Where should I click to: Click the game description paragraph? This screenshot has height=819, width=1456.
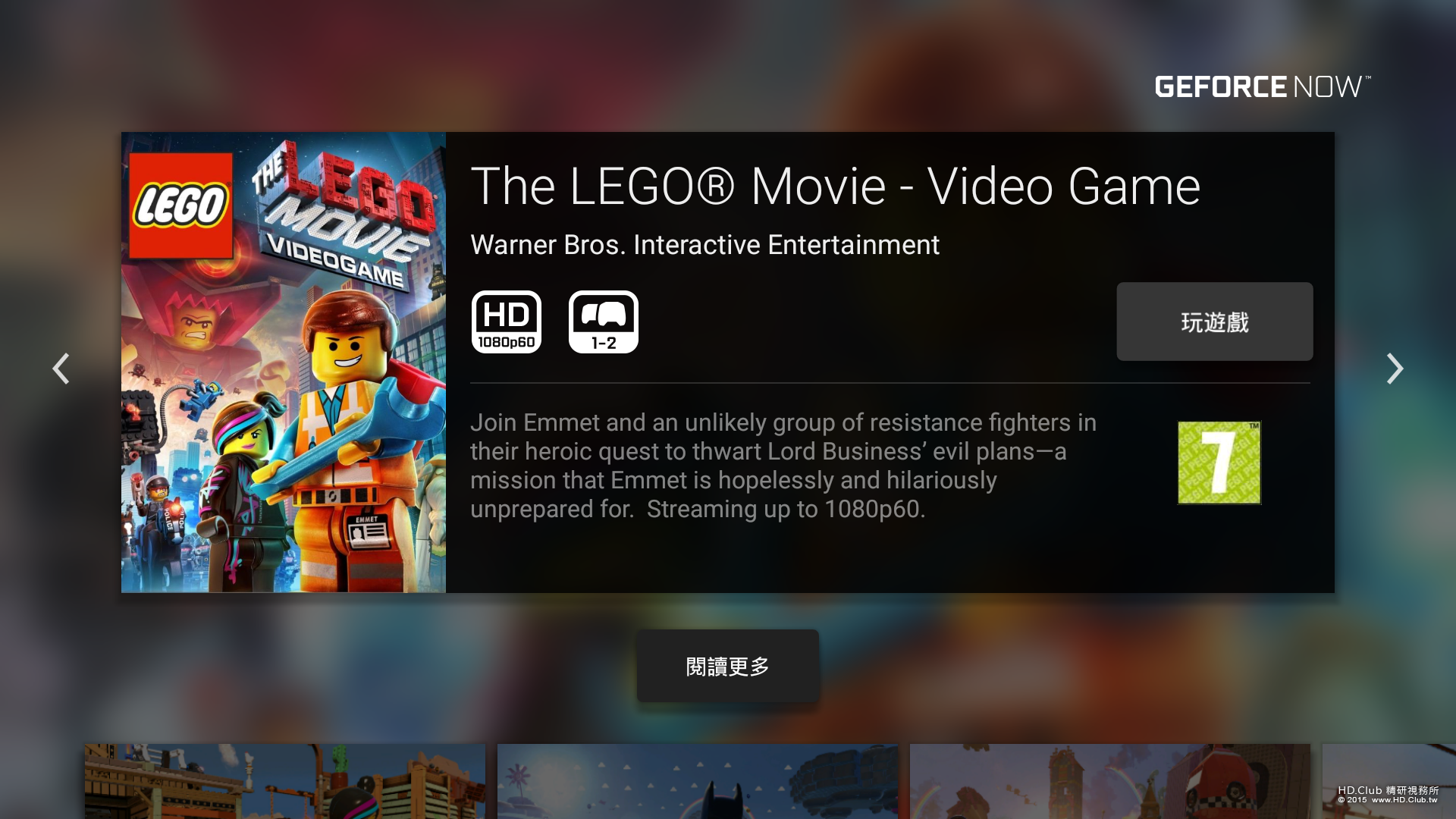(x=783, y=466)
